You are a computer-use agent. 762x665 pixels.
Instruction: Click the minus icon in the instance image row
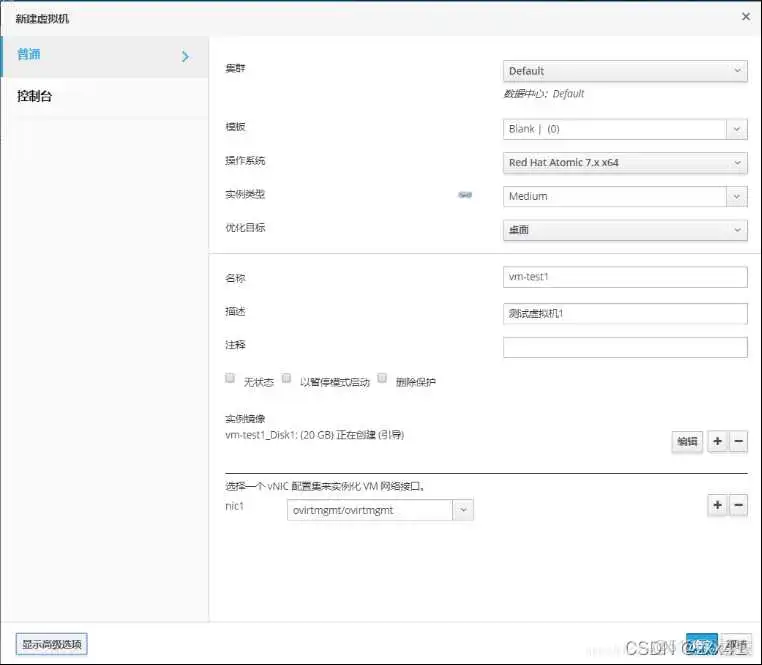739,441
